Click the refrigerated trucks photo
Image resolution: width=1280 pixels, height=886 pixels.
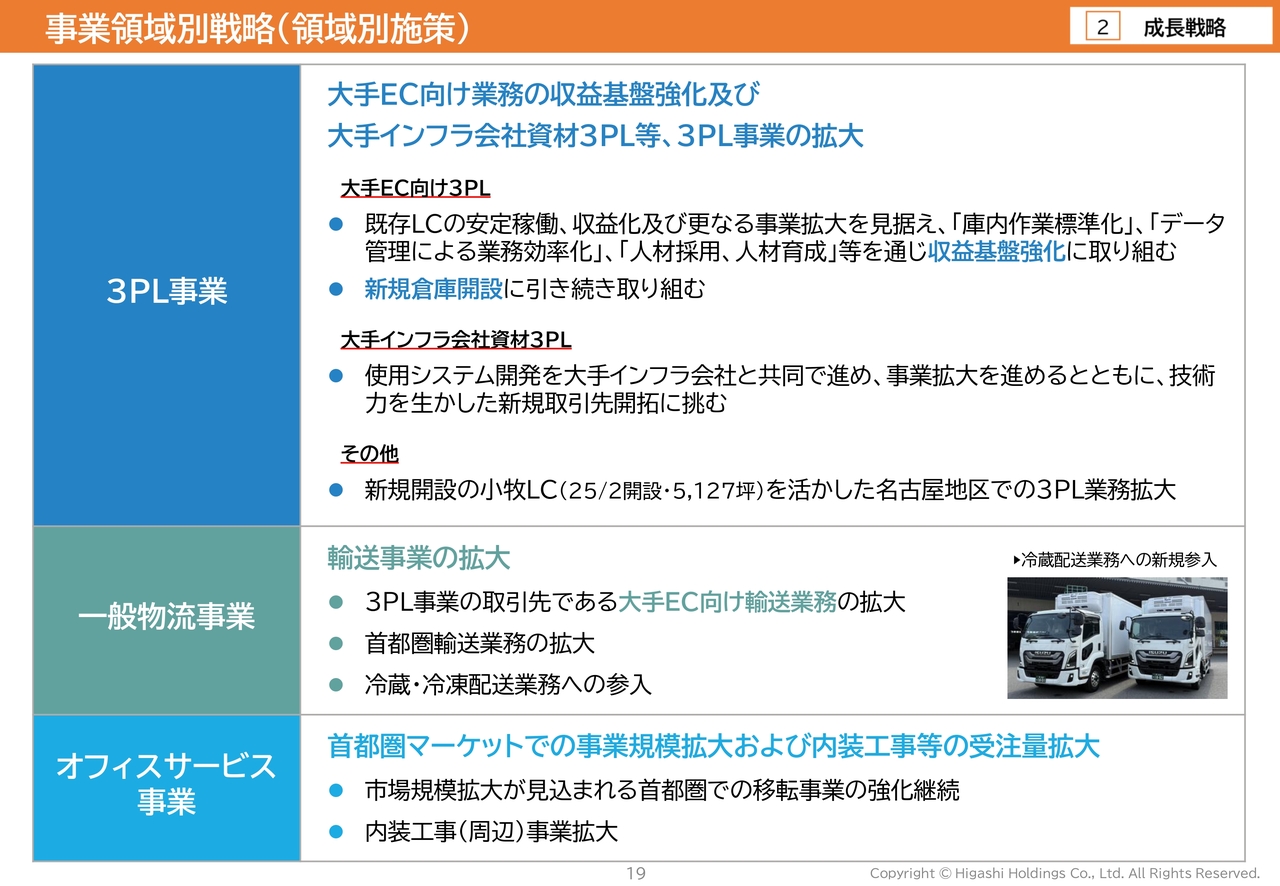[1116, 637]
